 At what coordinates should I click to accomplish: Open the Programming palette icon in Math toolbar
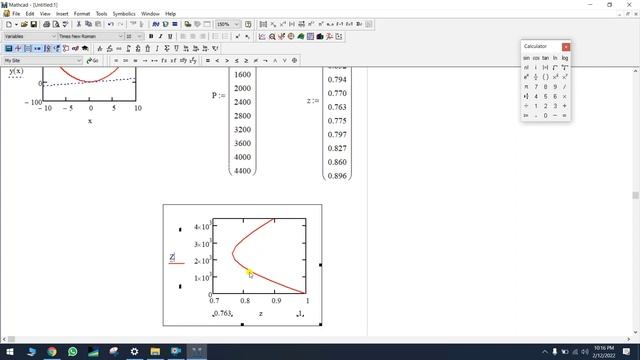pyautogui.click(x=66, y=49)
